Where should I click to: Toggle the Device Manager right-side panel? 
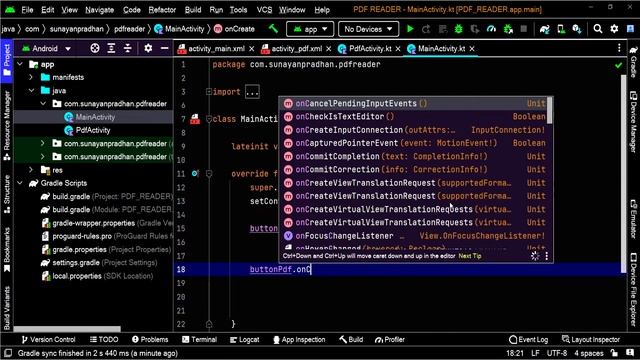point(633,122)
